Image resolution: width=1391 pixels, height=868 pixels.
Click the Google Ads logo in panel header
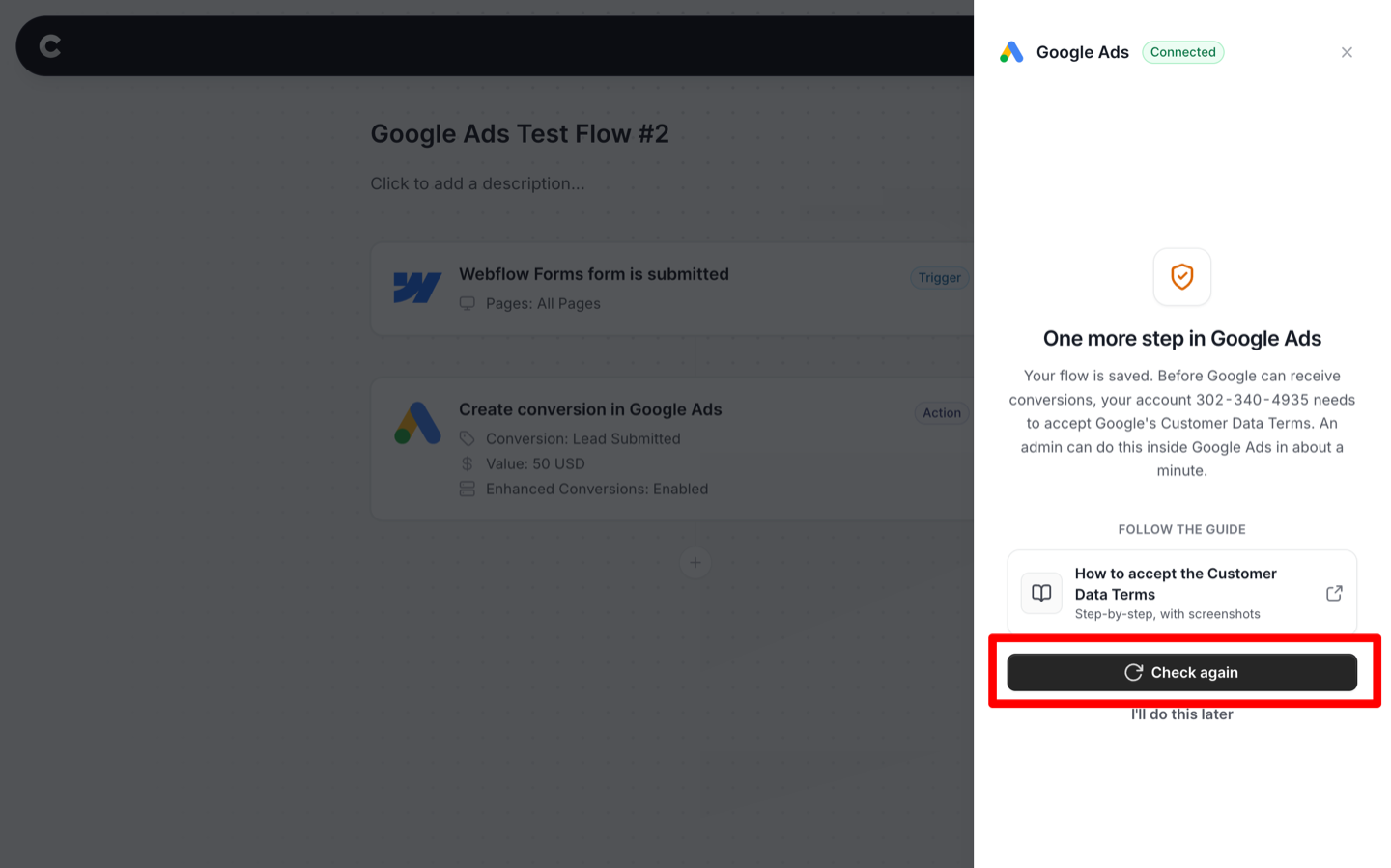point(1011,52)
